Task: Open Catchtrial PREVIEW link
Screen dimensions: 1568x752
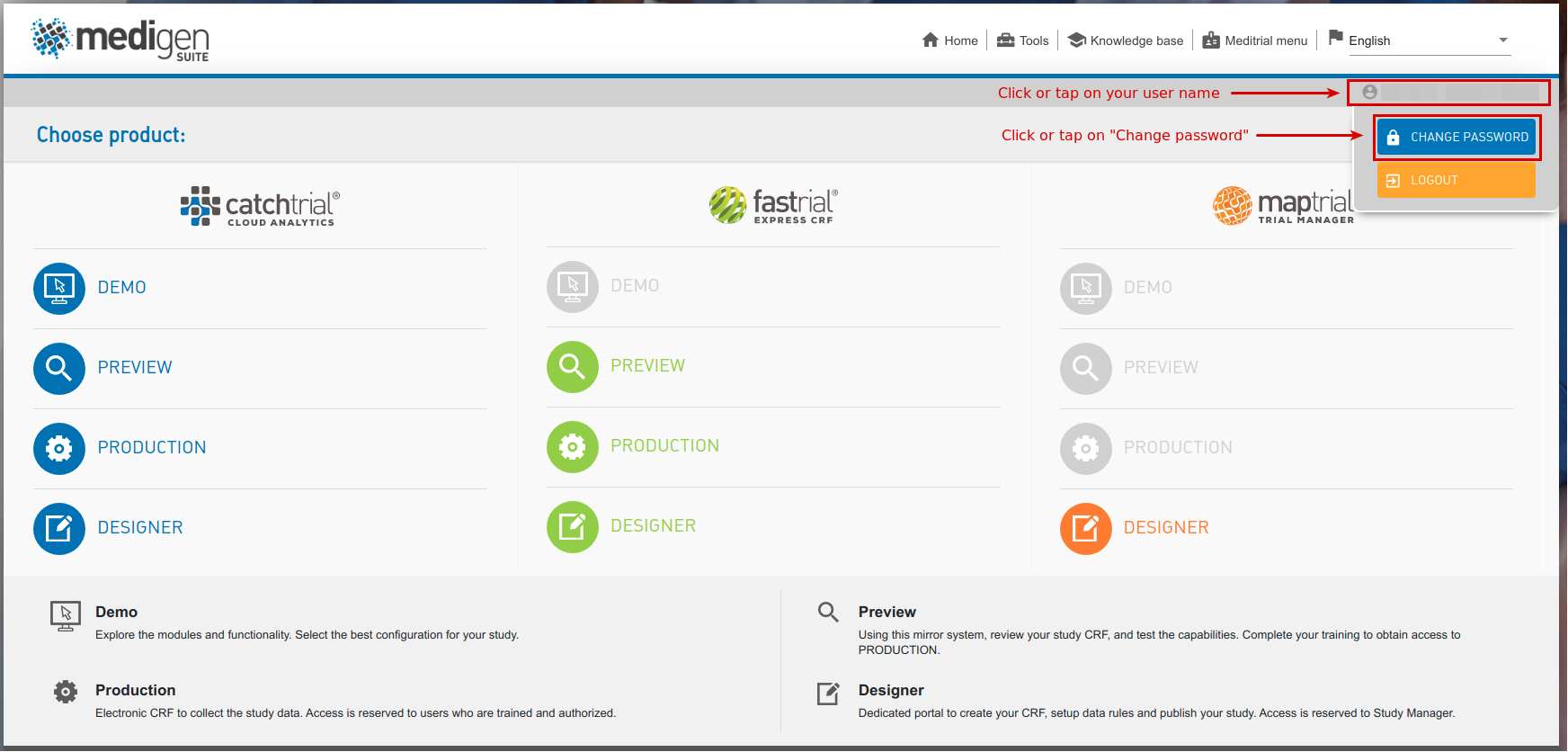Action: click(135, 368)
